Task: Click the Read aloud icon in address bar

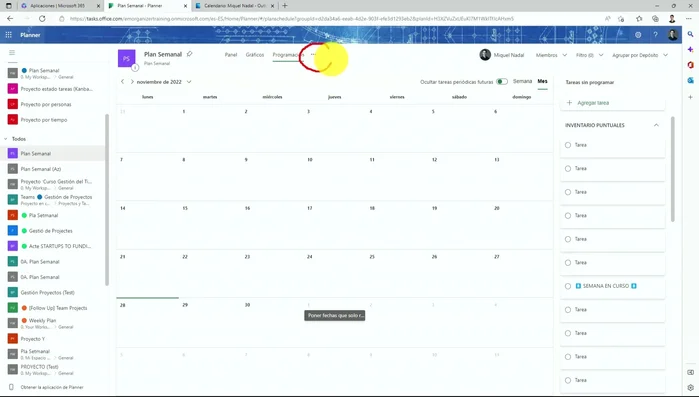Action: click(x=608, y=19)
